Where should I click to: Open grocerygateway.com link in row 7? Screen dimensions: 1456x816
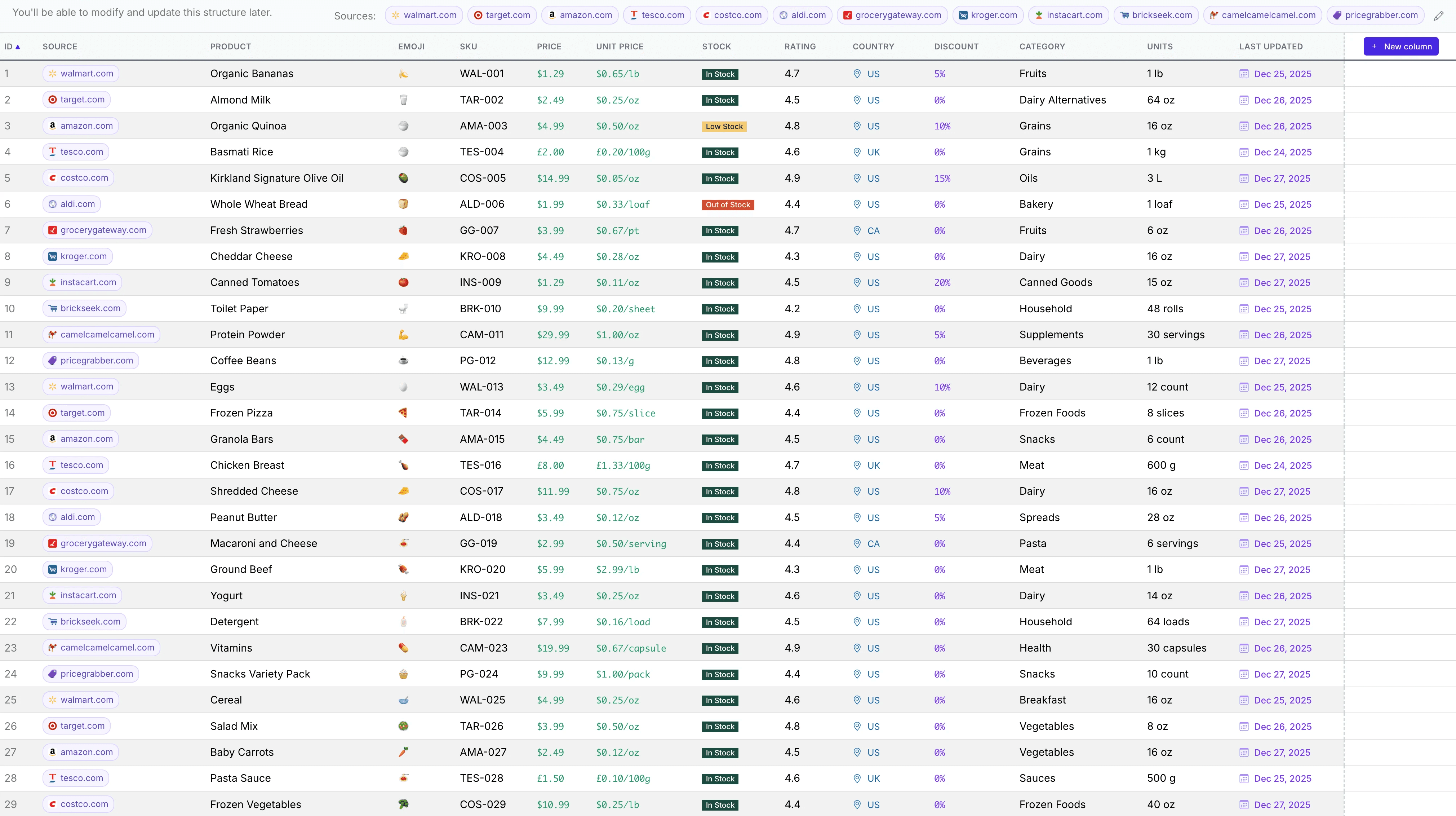tap(97, 230)
